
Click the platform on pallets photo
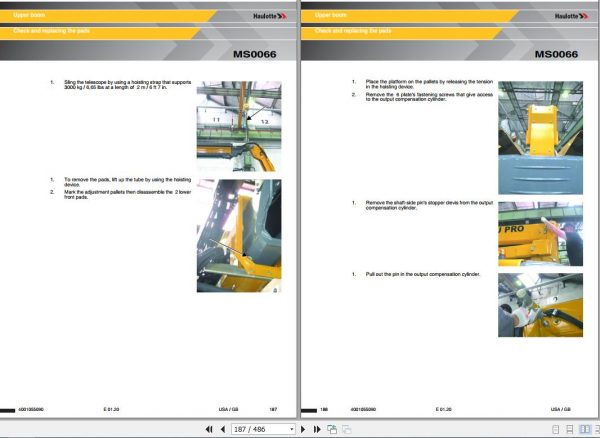tap(540, 138)
